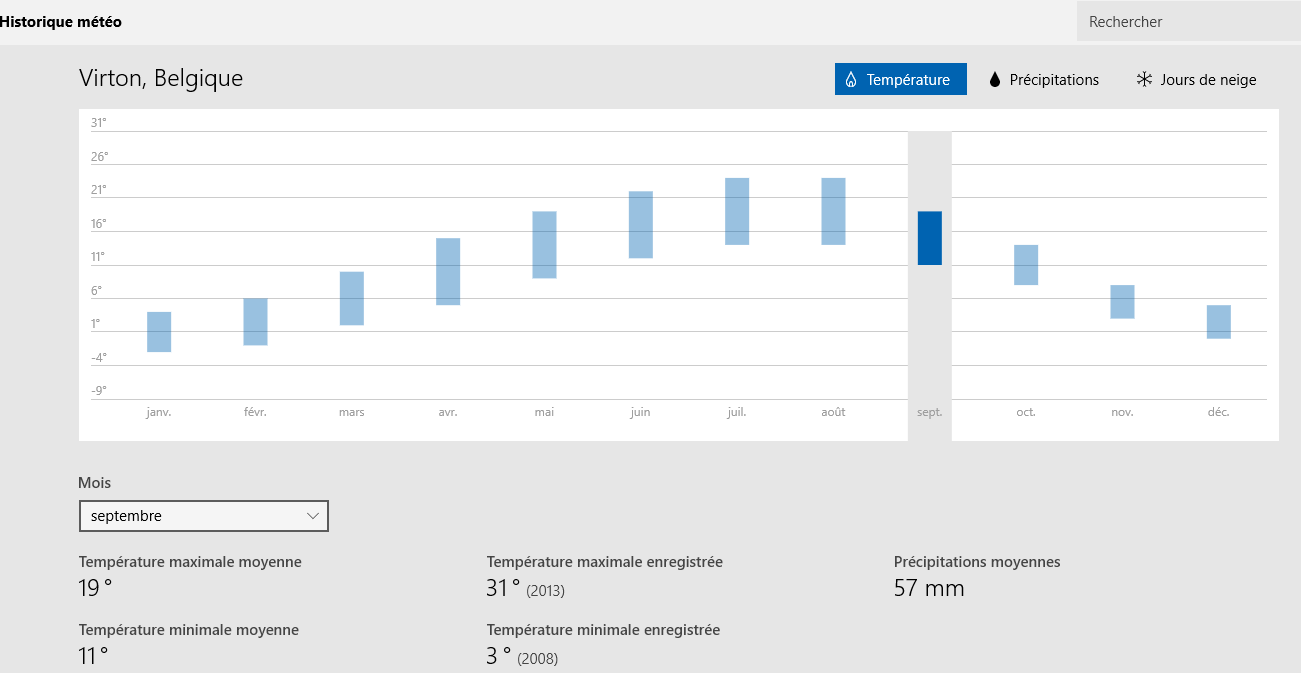The width and height of the screenshot is (1301, 673).
Task: Open the Mois dropdown showing septembre
Action: [203, 516]
